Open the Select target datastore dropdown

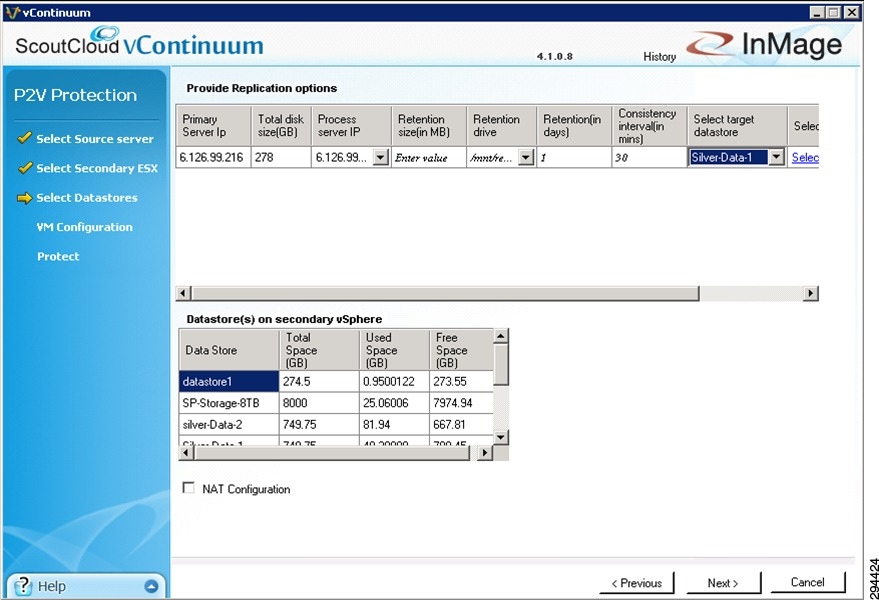776,158
